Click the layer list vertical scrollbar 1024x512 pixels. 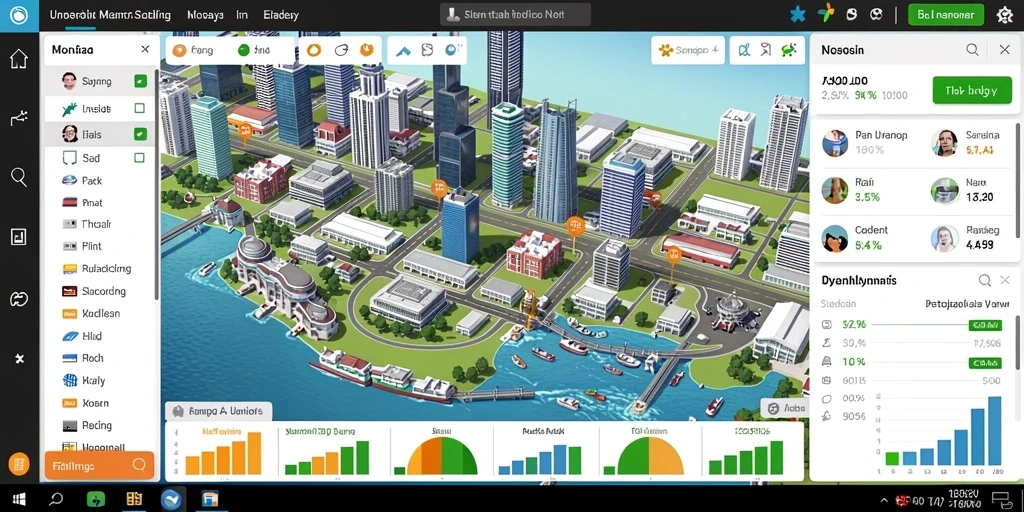pos(156,183)
